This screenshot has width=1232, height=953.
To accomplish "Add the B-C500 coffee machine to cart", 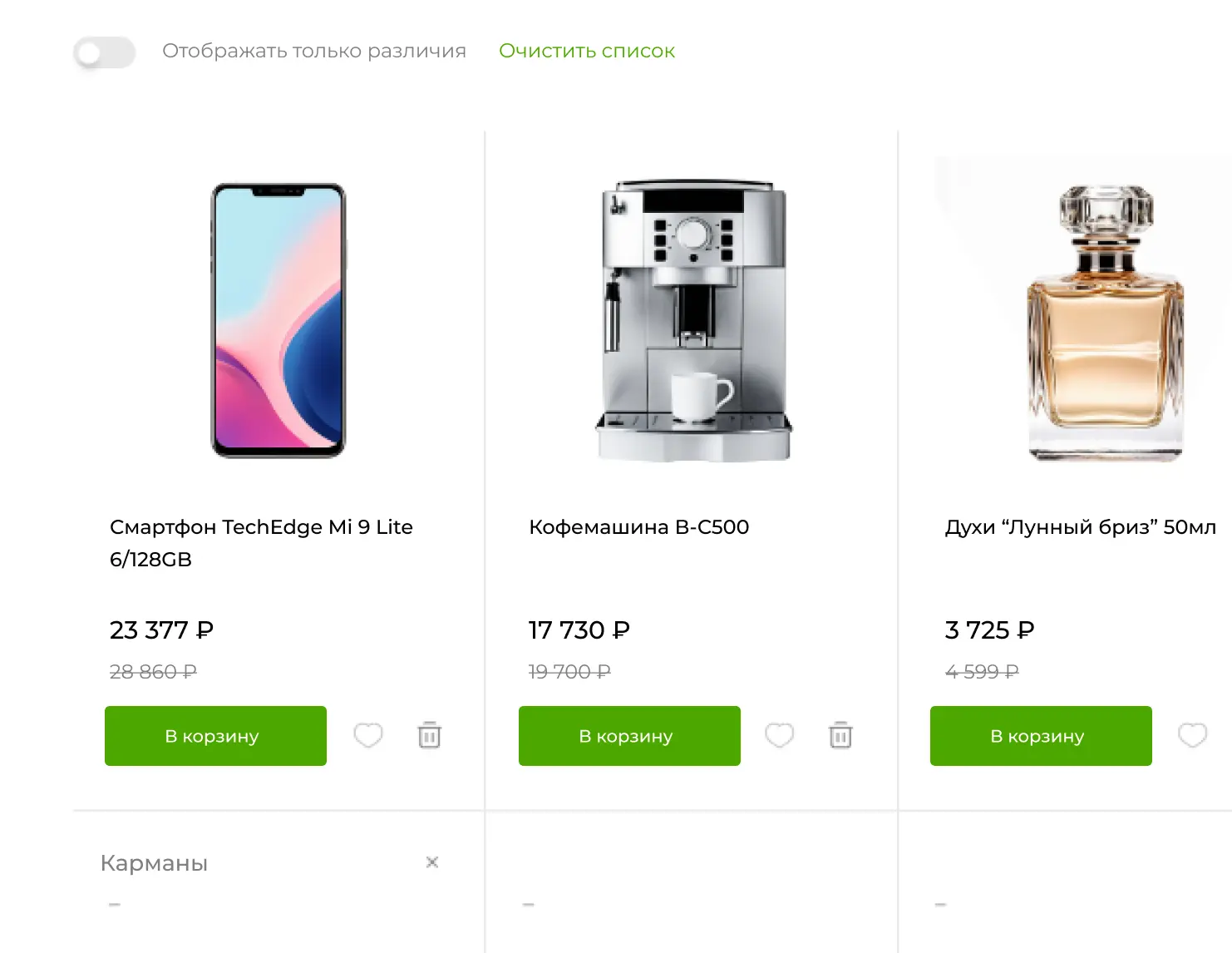I will (x=629, y=736).
